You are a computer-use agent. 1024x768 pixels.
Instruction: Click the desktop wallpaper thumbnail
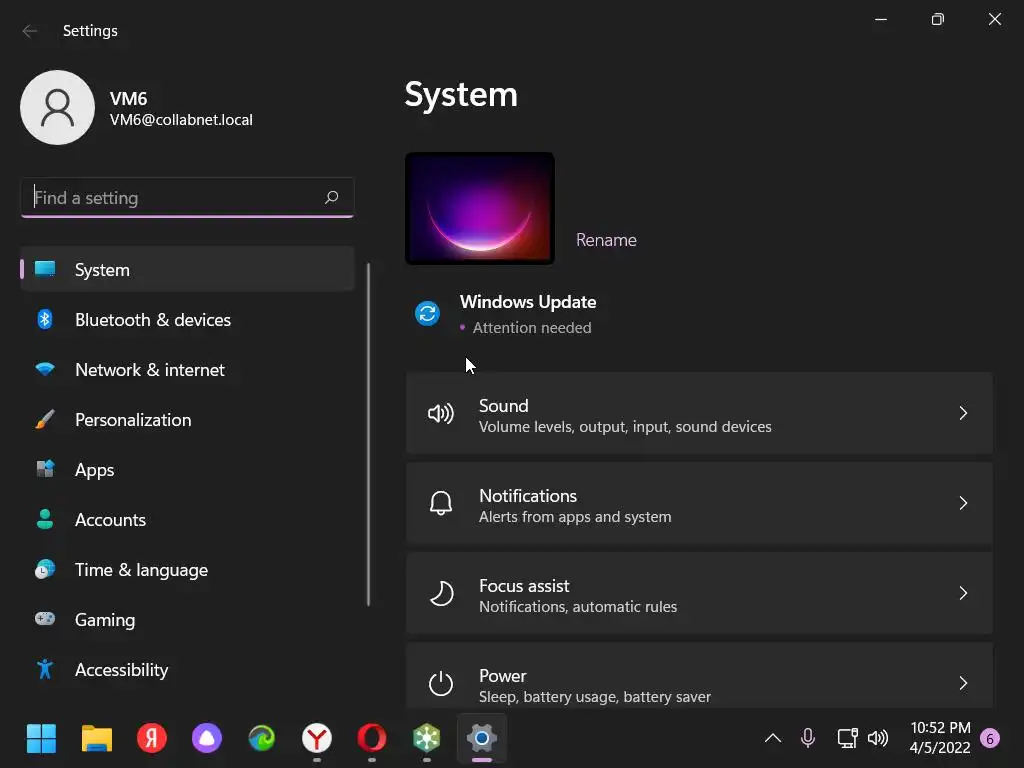tap(480, 208)
